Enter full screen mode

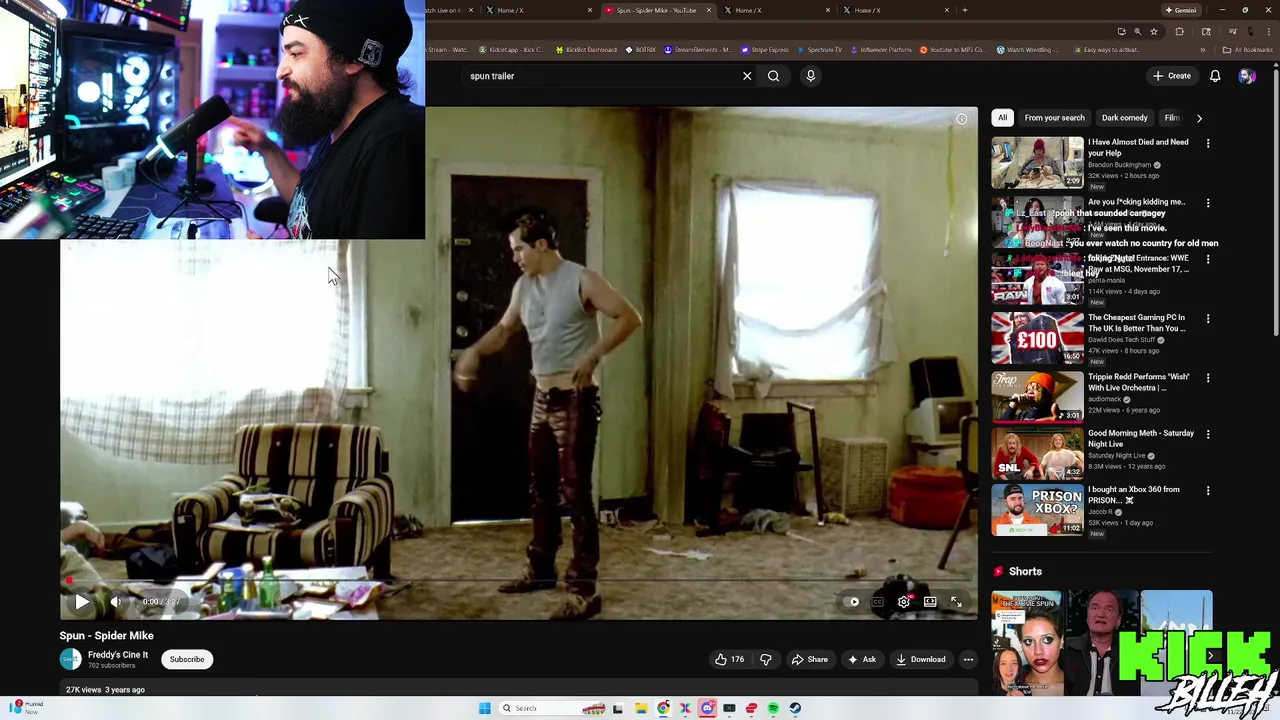coord(956,602)
